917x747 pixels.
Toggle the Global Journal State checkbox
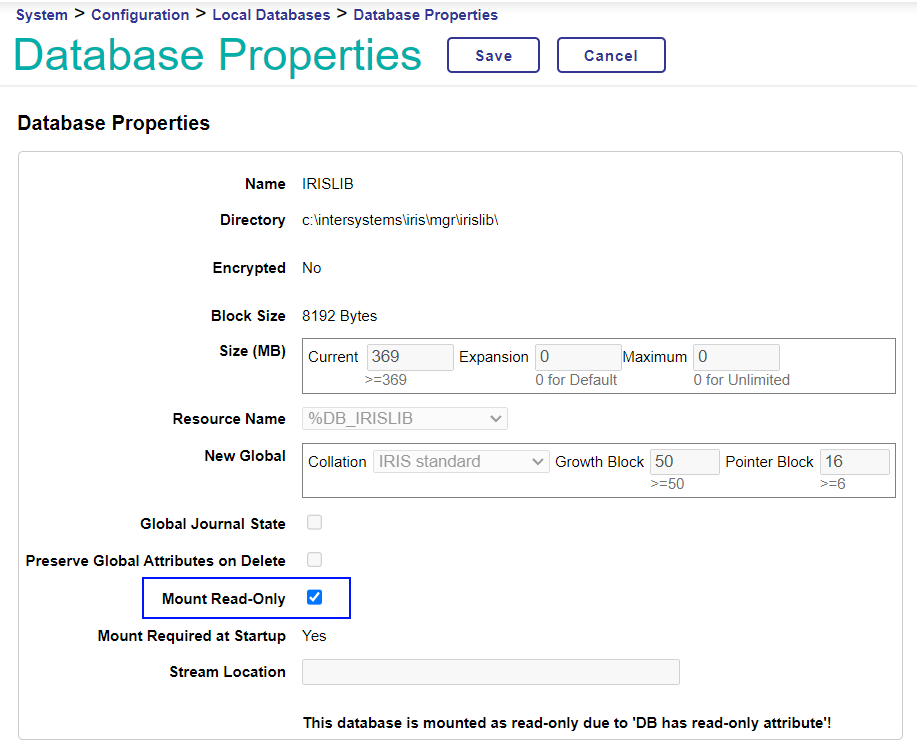(315, 523)
